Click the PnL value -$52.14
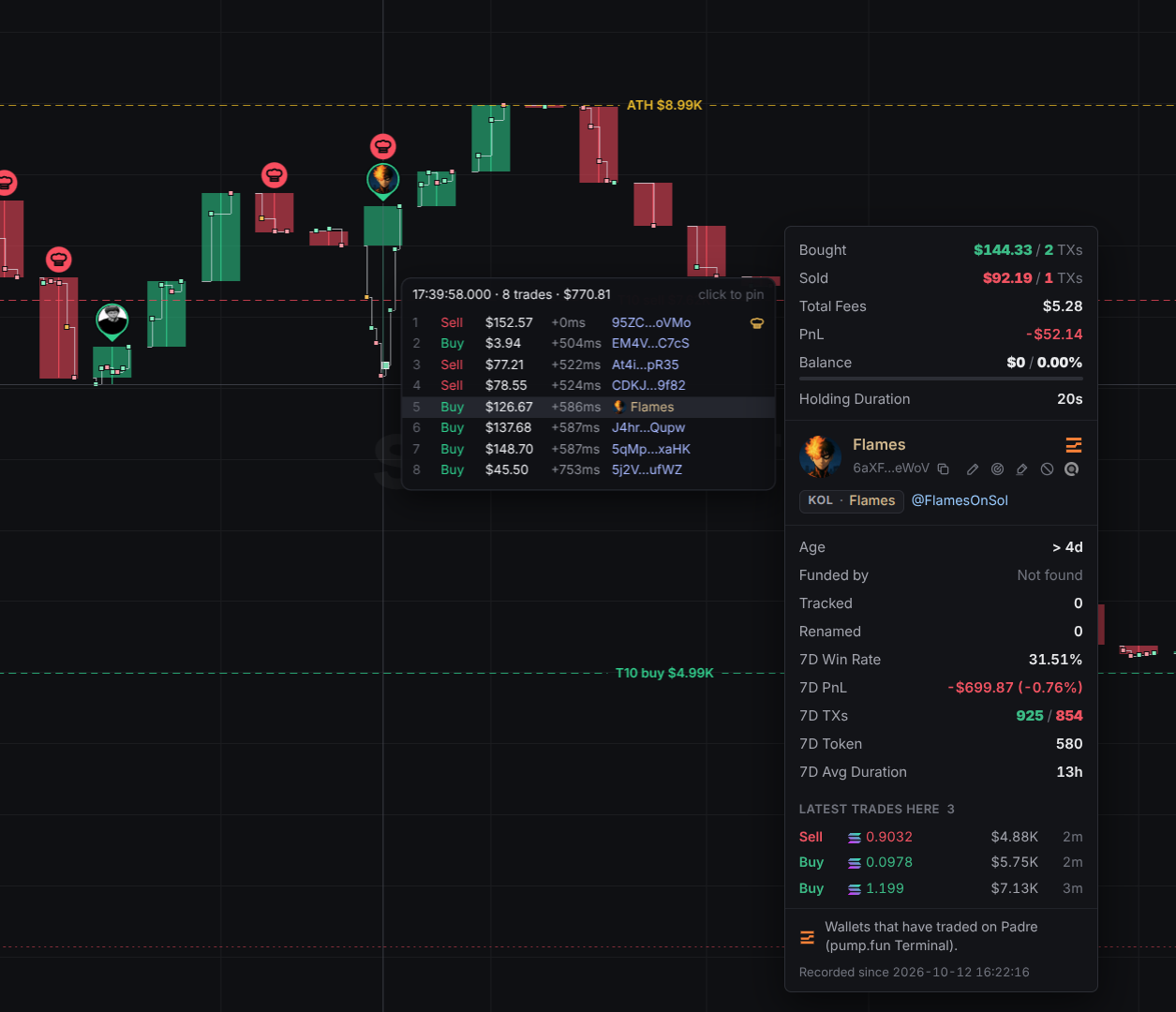1176x1012 pixels. (x=1054, y=335)
